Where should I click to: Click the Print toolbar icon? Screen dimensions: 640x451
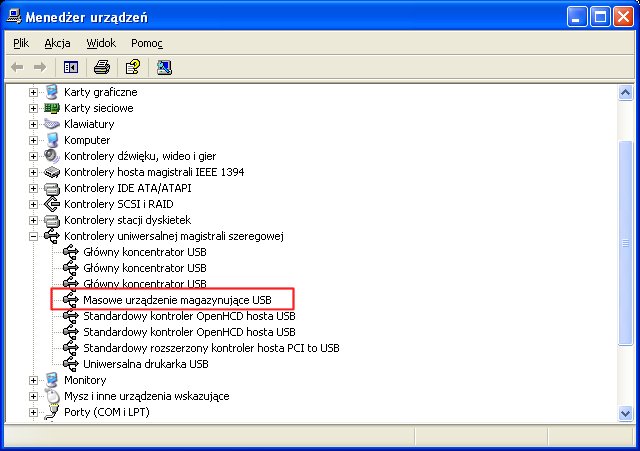click(x=102, y=67)
